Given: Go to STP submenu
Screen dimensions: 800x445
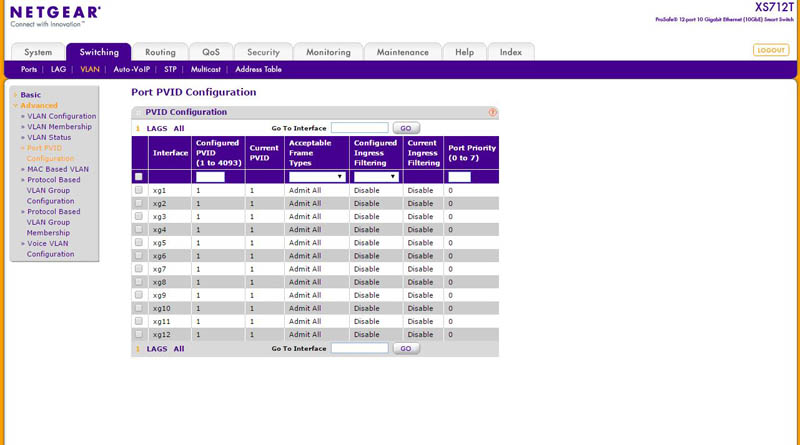Looking at the screenshot, I should click(x=170, y=70).
